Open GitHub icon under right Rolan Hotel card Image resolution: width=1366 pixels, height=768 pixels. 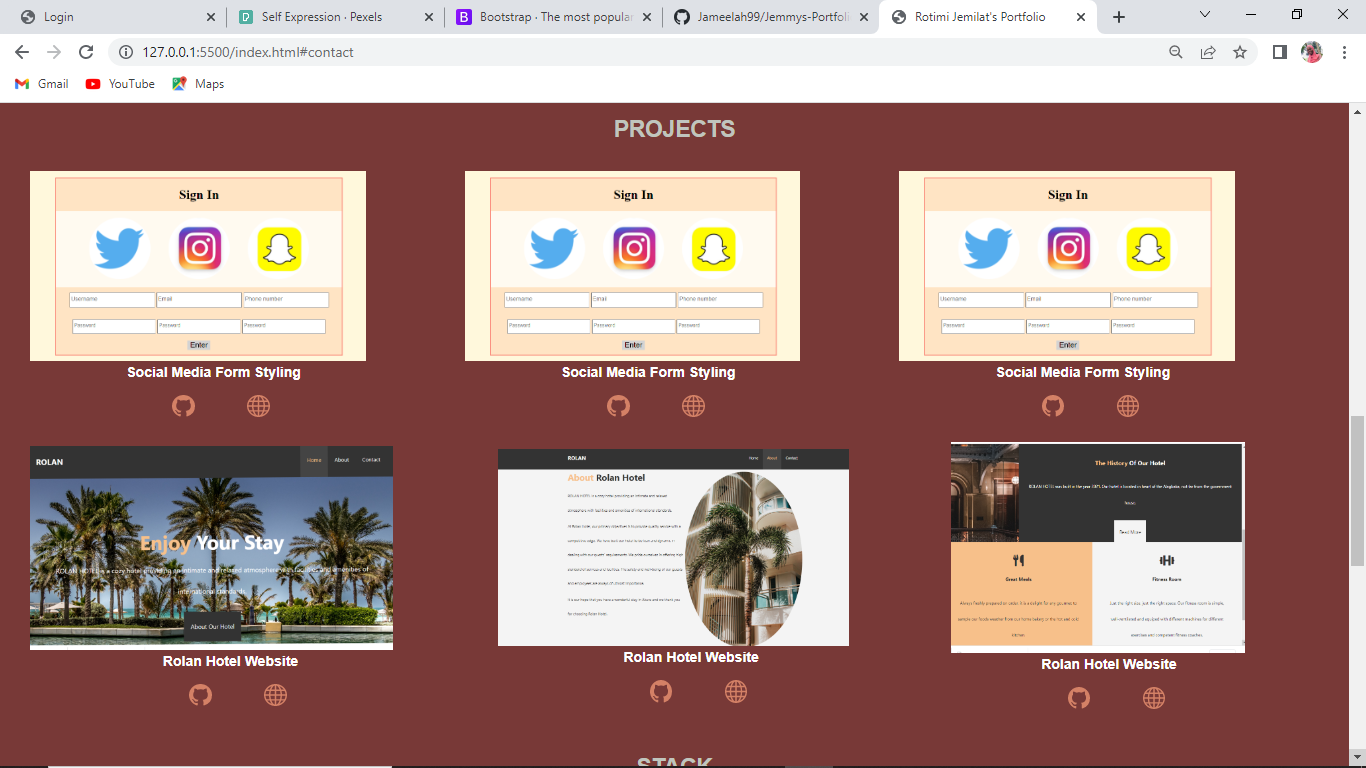(x=1078, y=698)
